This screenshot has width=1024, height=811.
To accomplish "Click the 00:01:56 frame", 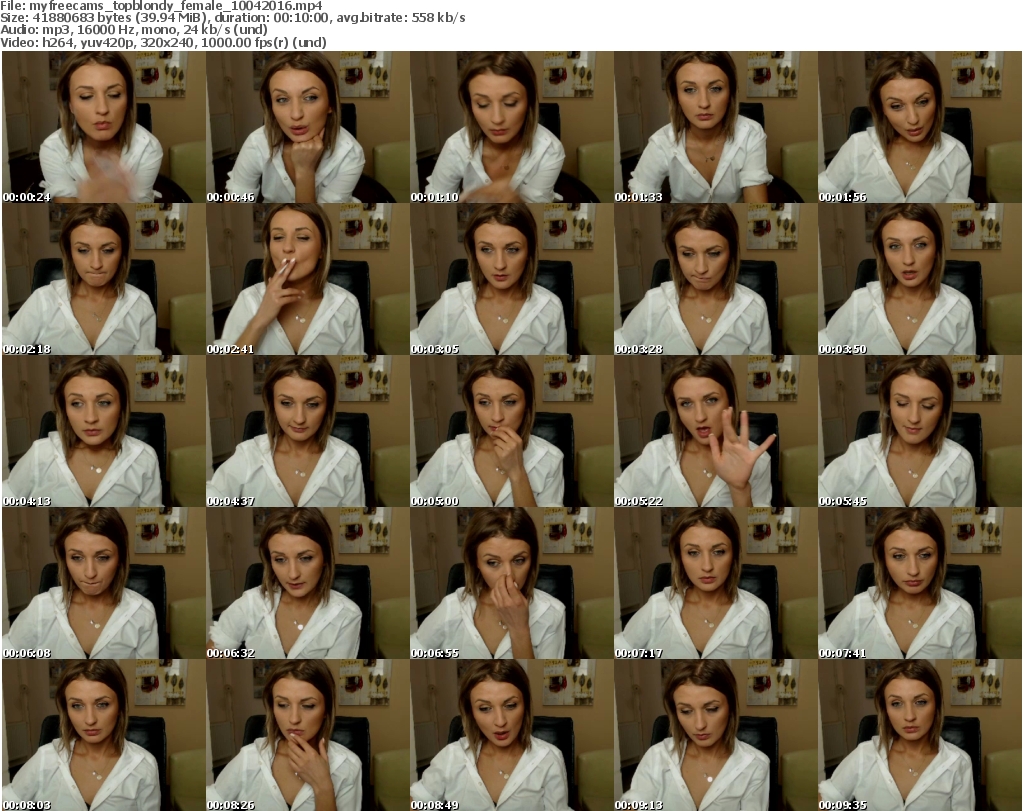I will tap(919, 127).
